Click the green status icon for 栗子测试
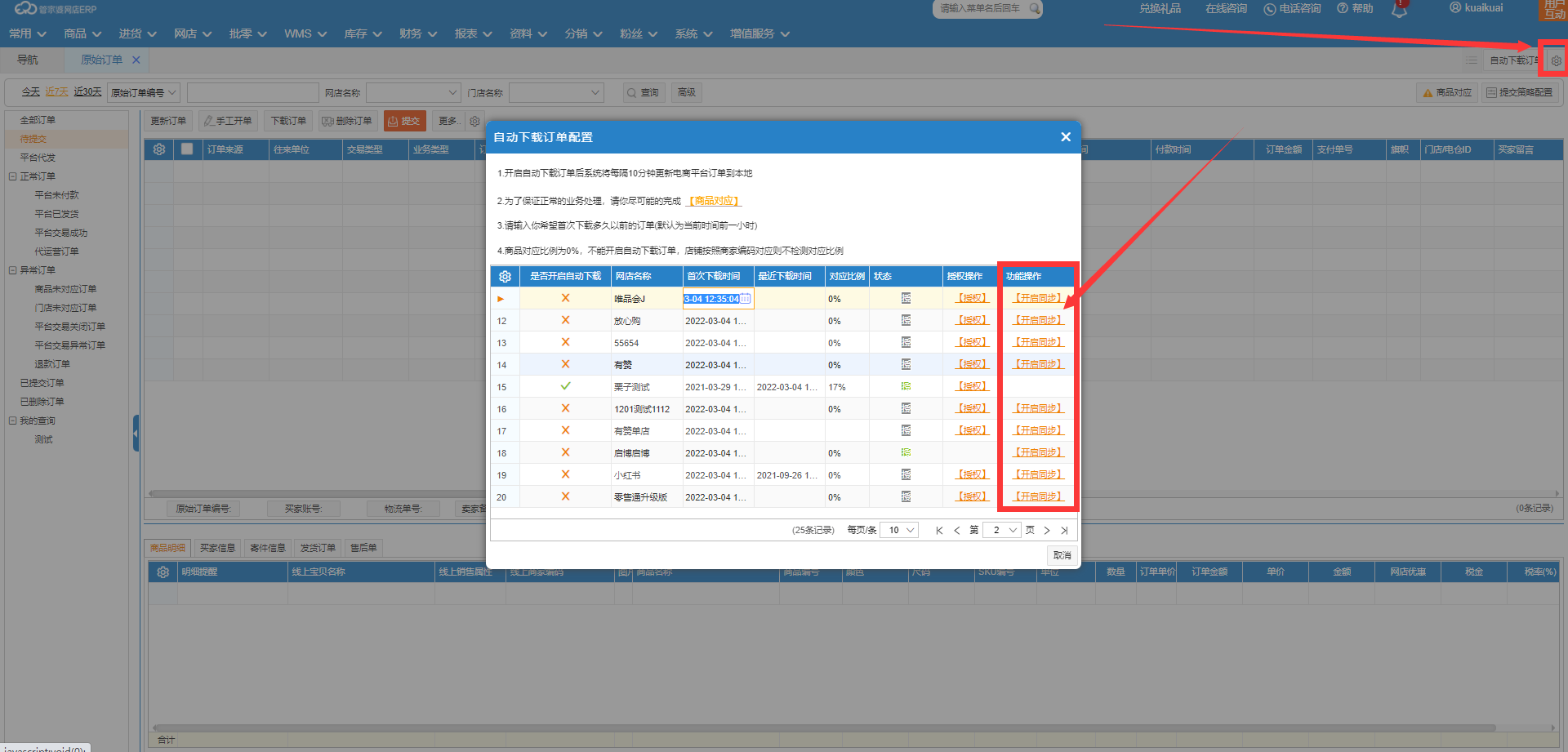Screen dimensions: 1568x752 906,387
